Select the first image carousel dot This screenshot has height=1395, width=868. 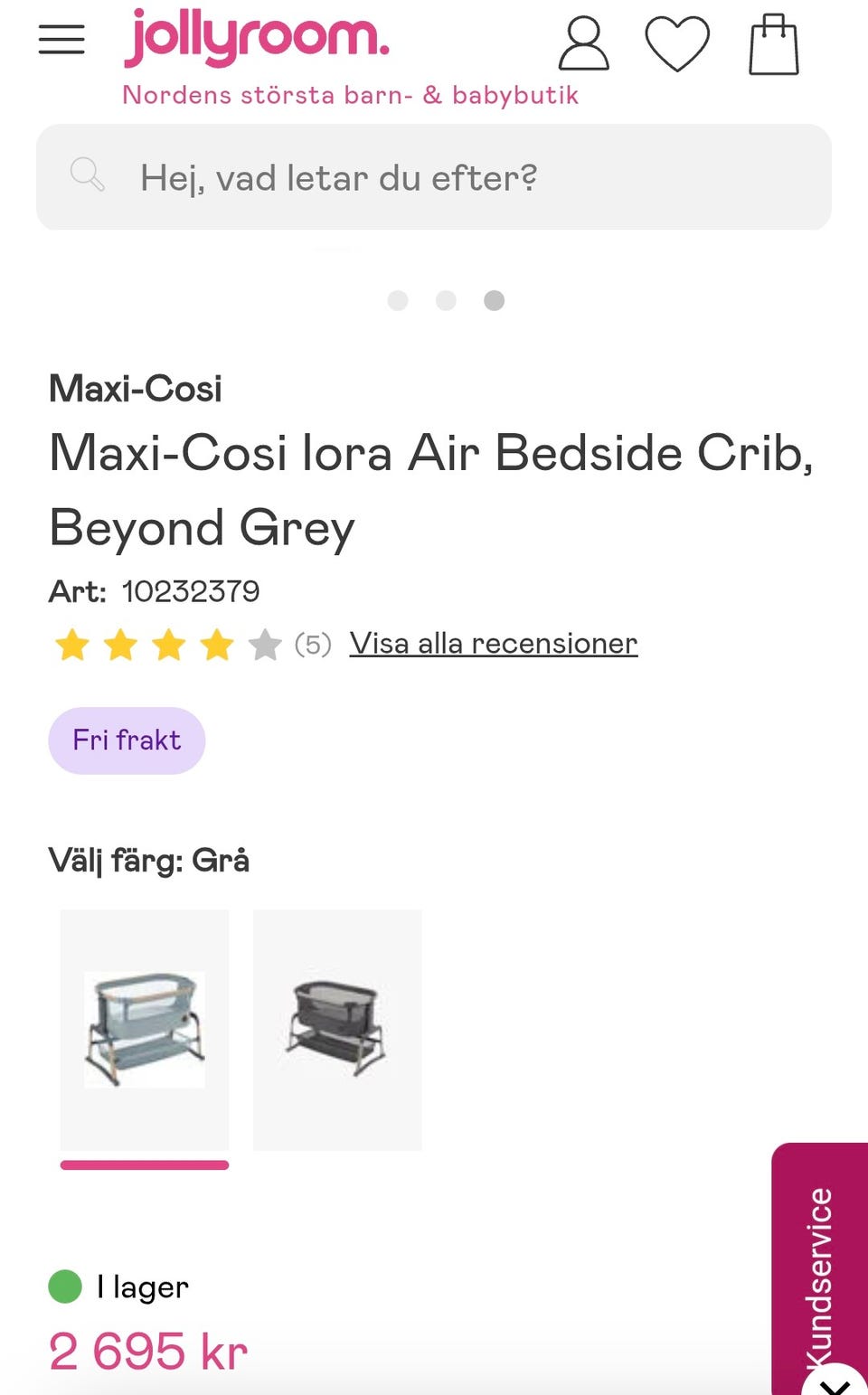tap(398, 300)
